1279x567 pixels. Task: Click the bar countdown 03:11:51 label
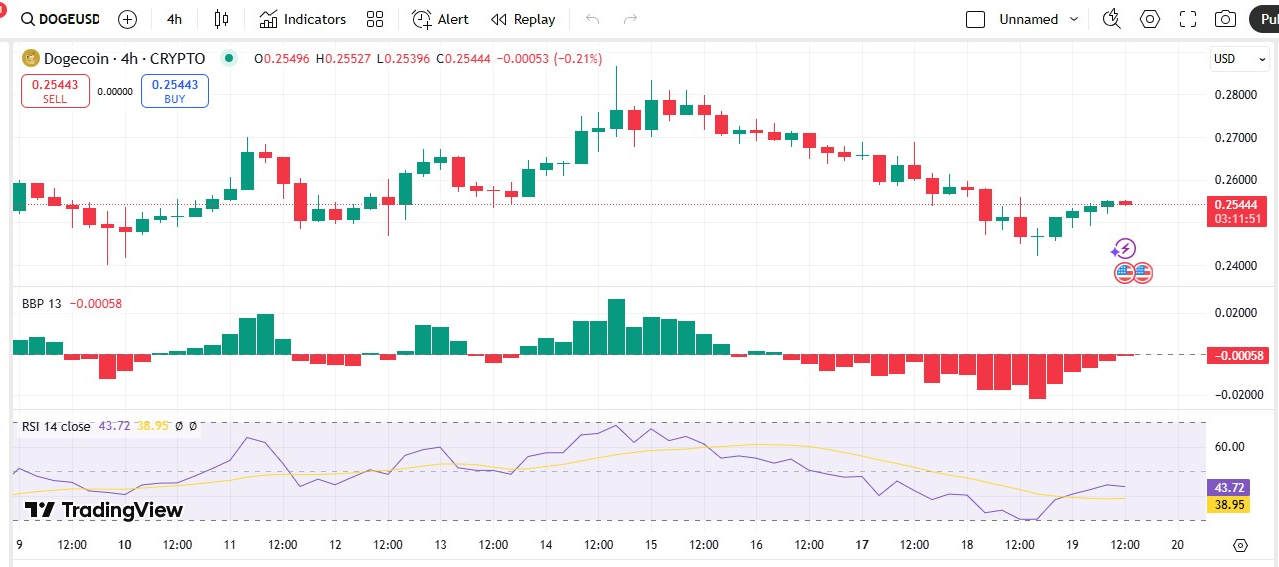tap(1237, 219)
